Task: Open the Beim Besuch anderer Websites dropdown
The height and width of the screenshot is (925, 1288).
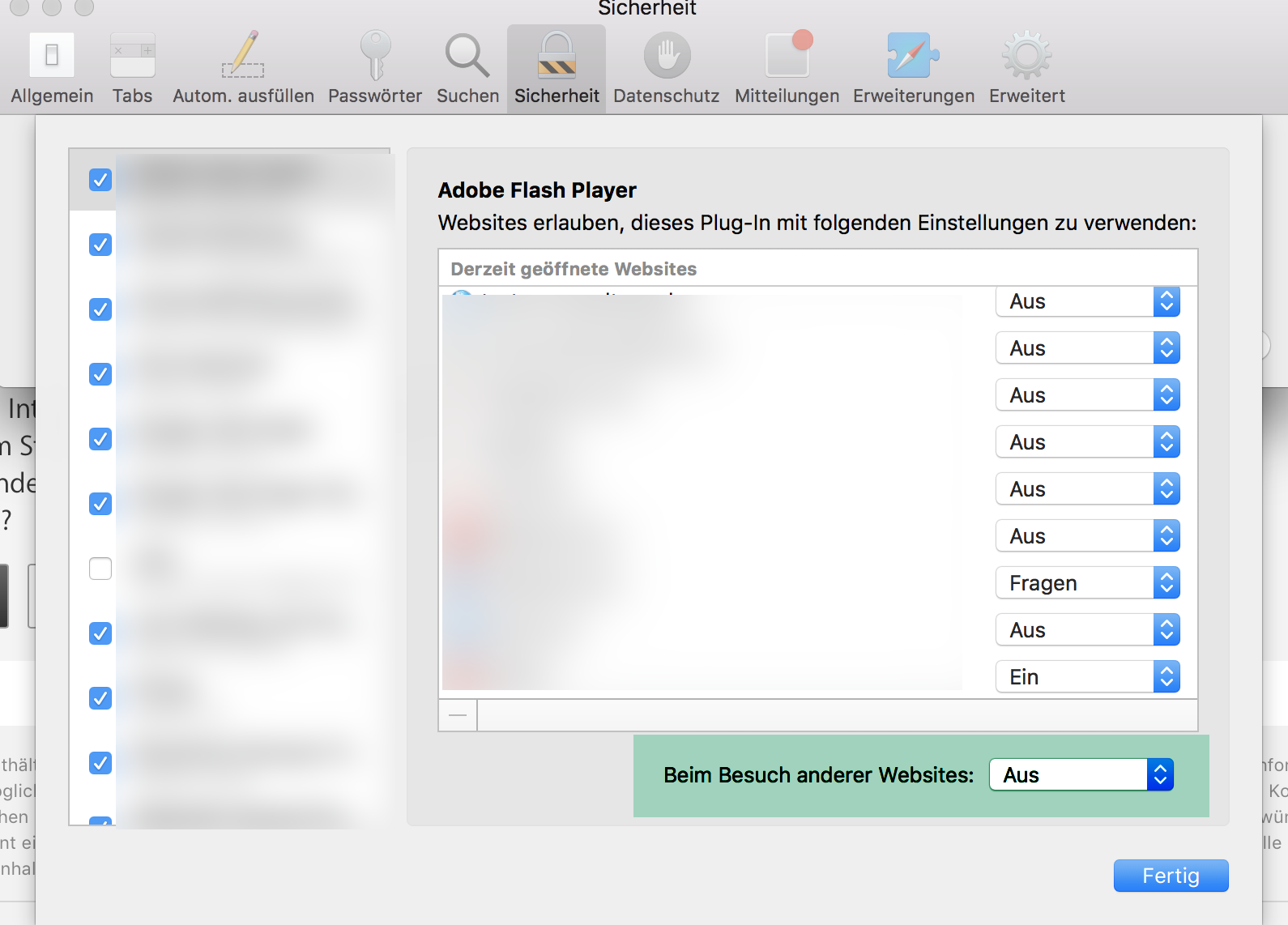Action: 1081,775
